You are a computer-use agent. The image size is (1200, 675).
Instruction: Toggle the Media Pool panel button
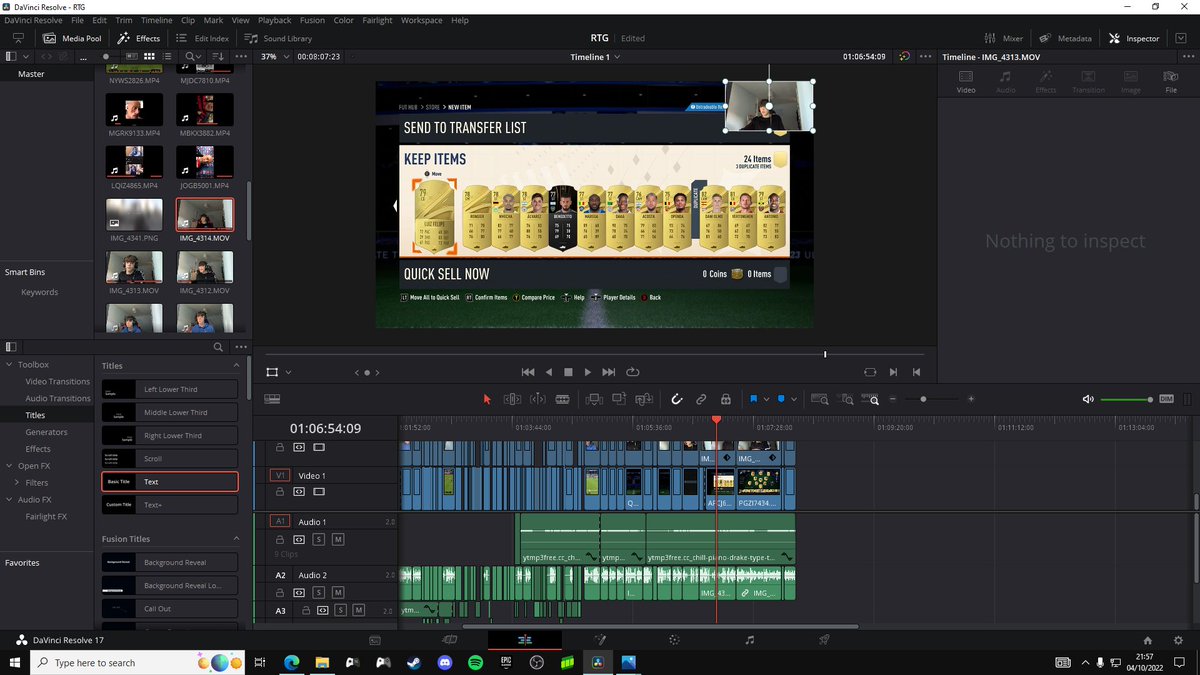pos(73,38)
